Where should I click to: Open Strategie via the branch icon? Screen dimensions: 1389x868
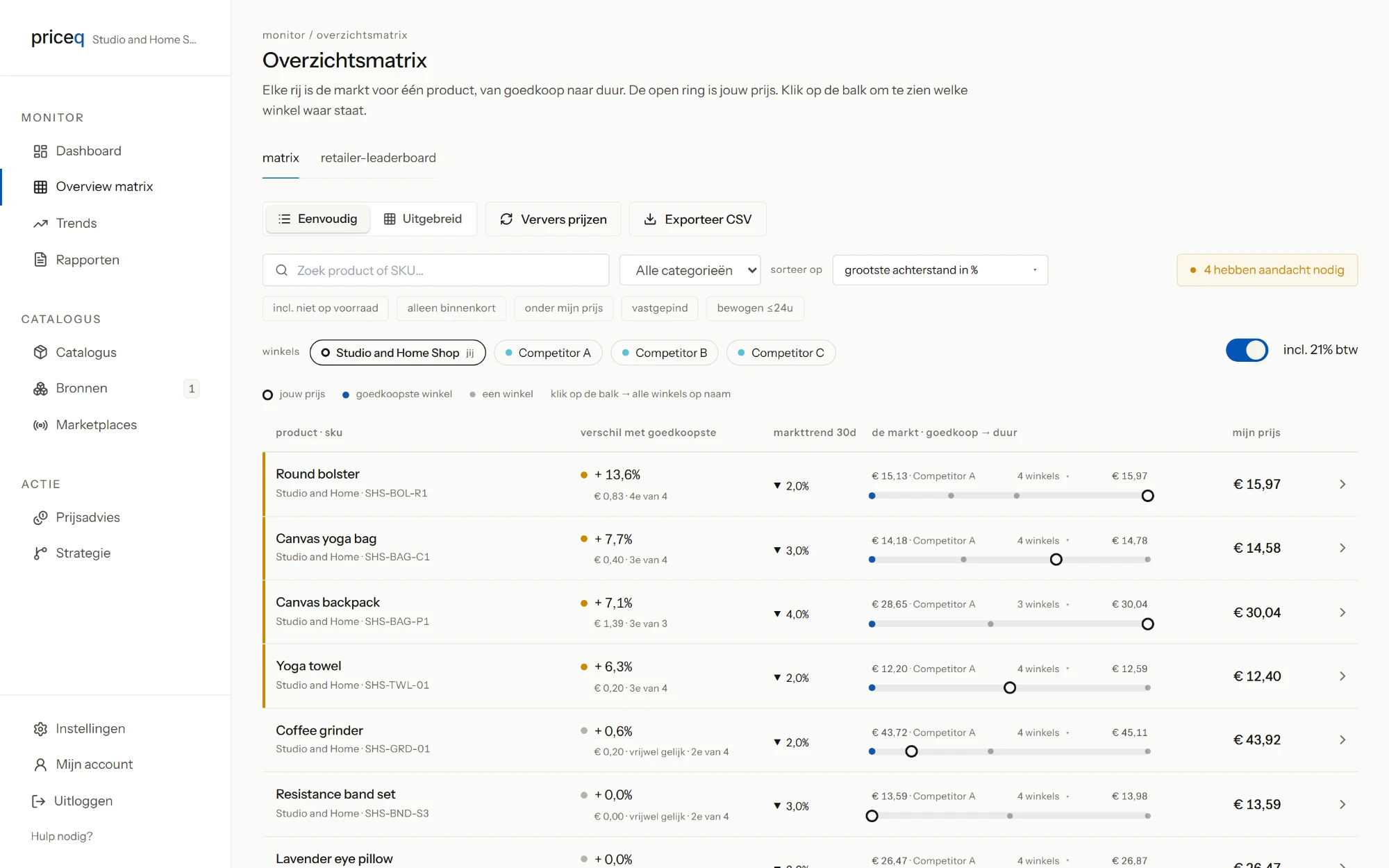(x=40, y=553)
